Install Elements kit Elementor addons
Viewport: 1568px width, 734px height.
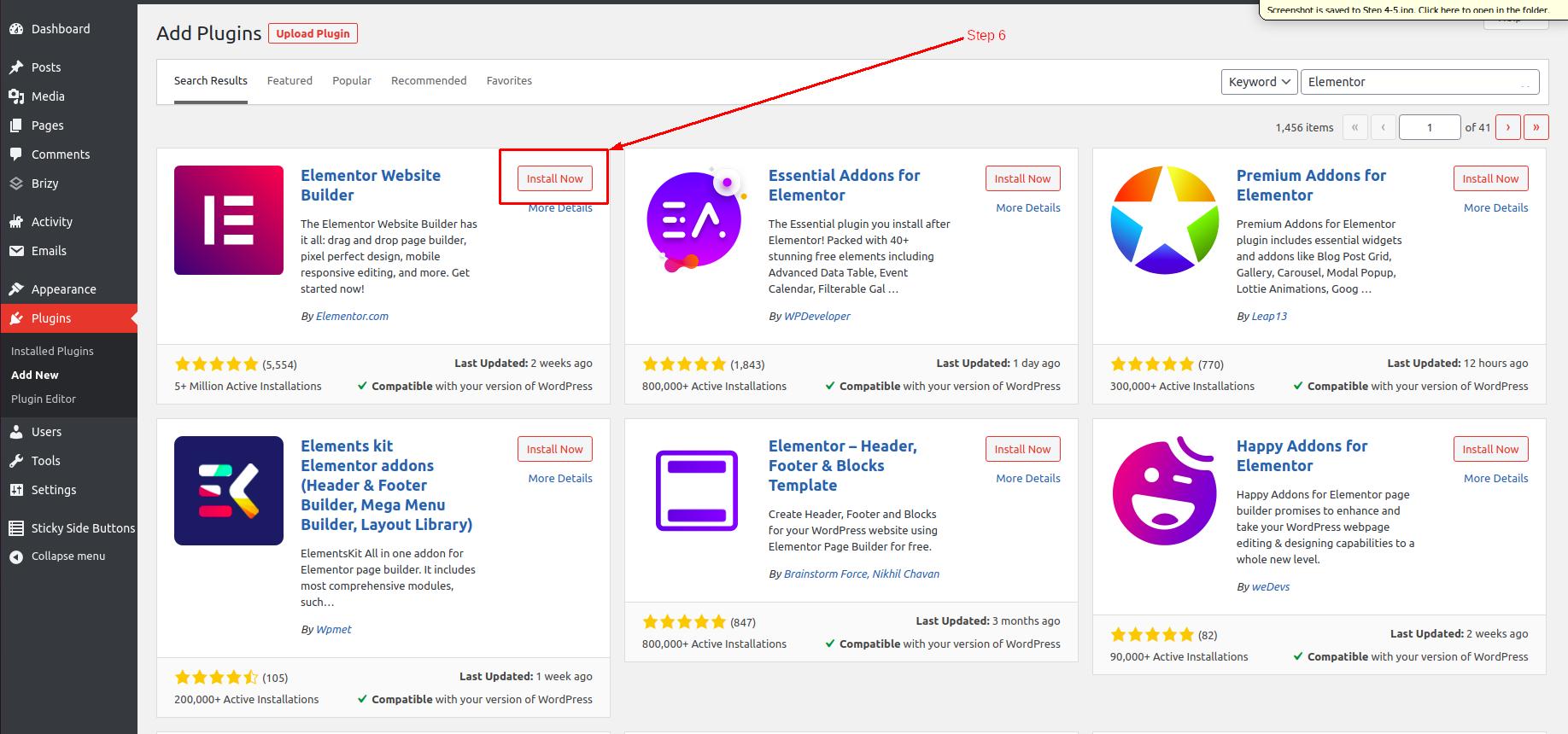click(554, 449)
